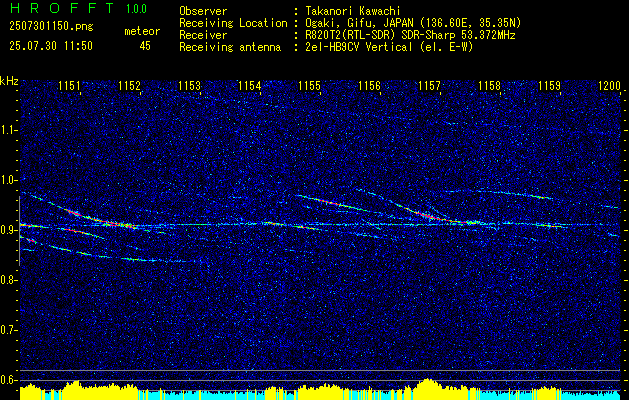Click the 1159 time axis marker
Screen dimensions: 629x400
tap(550, 86)
